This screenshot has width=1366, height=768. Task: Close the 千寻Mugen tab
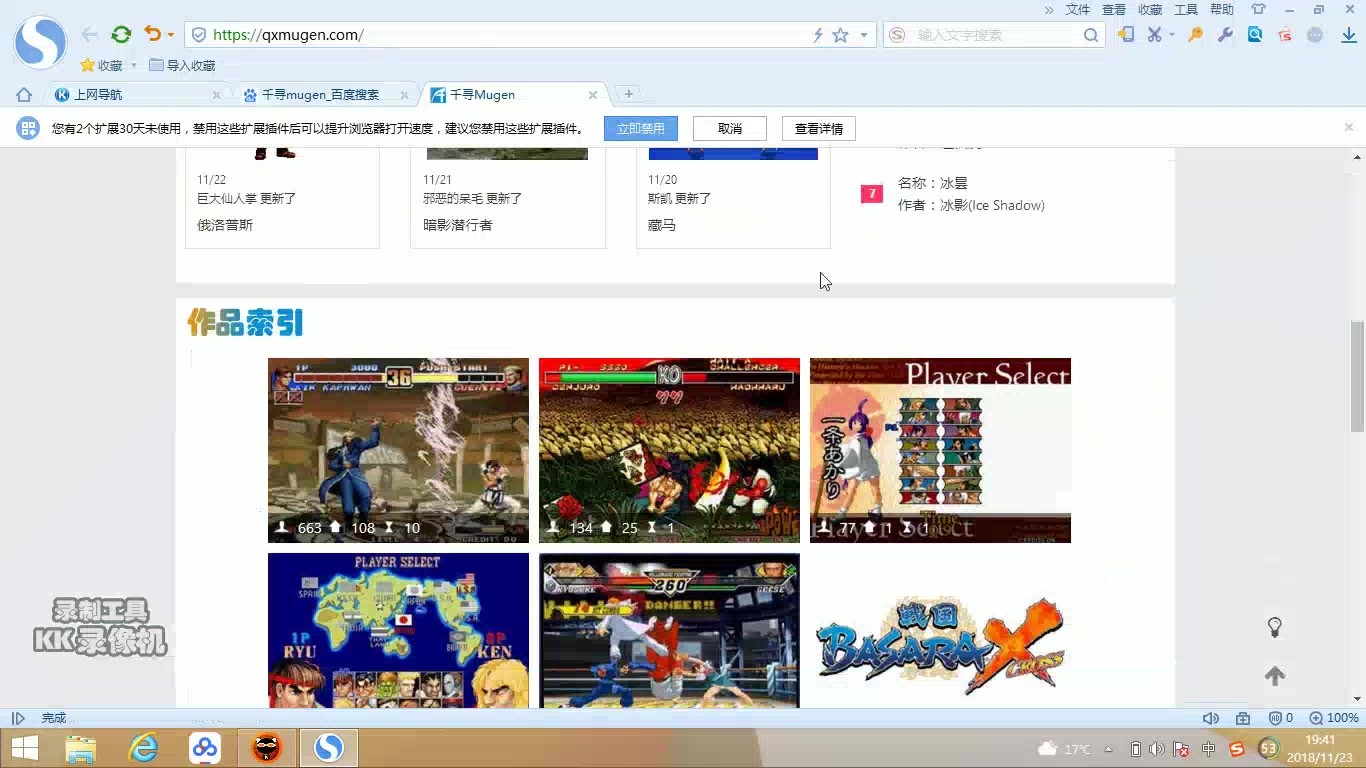(x=593, y=95)
